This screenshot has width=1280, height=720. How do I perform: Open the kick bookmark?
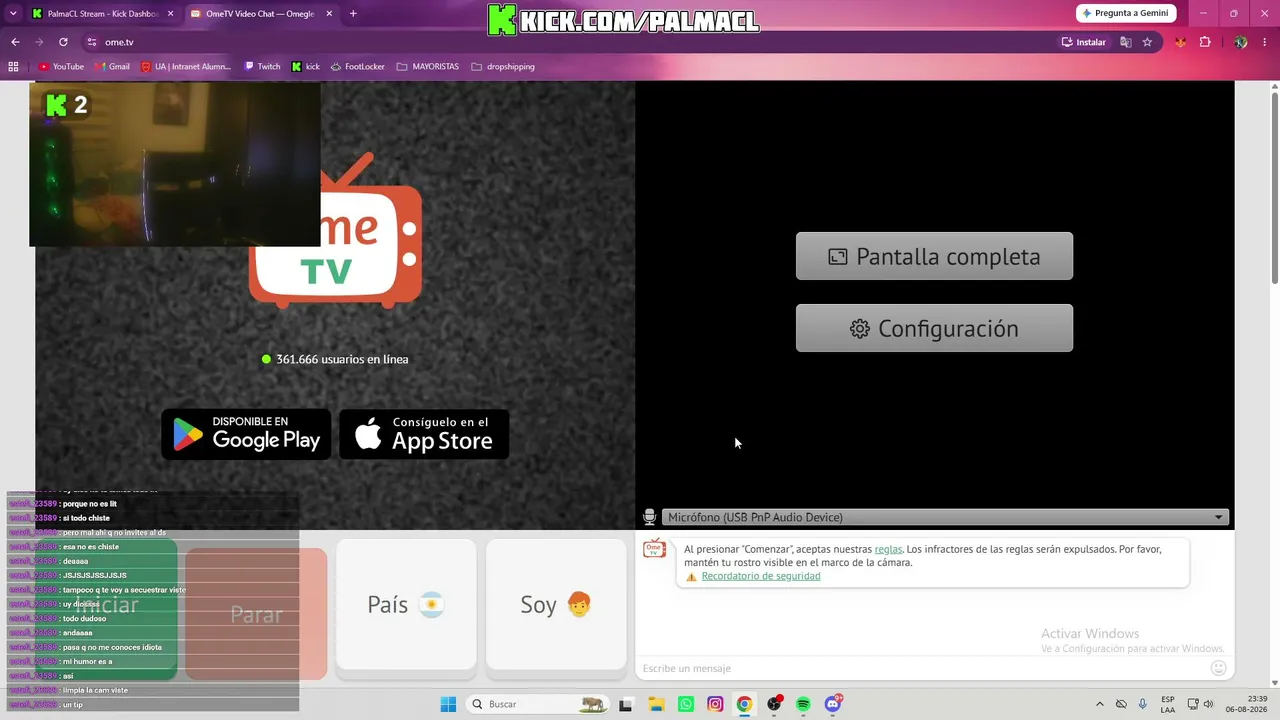pos(306,67)
